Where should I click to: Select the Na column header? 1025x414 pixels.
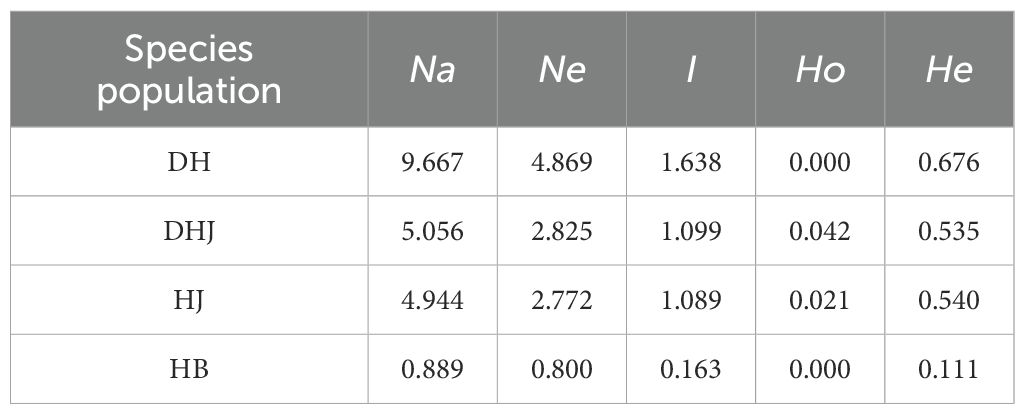432,70
